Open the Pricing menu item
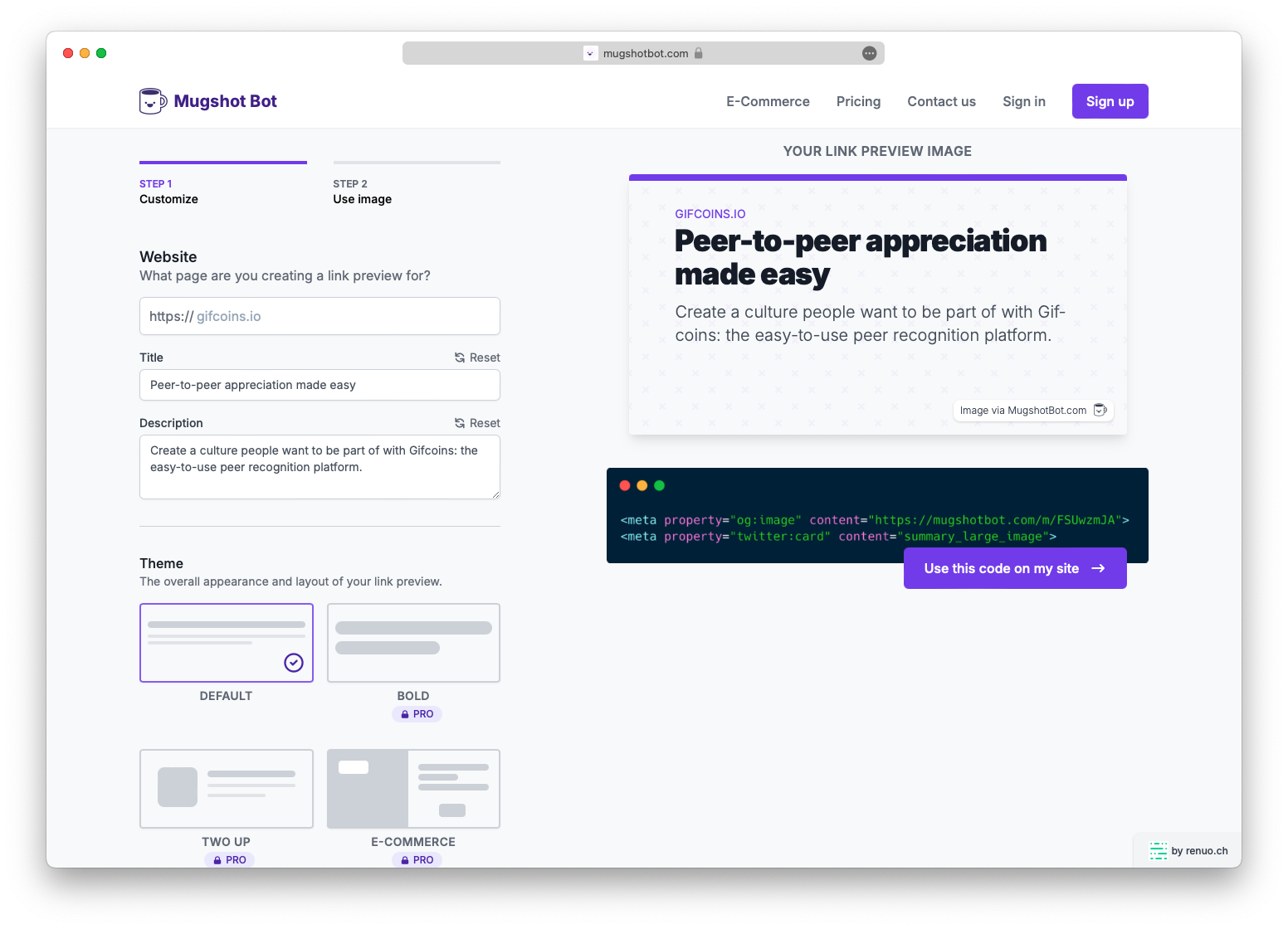 click(858, 101)
